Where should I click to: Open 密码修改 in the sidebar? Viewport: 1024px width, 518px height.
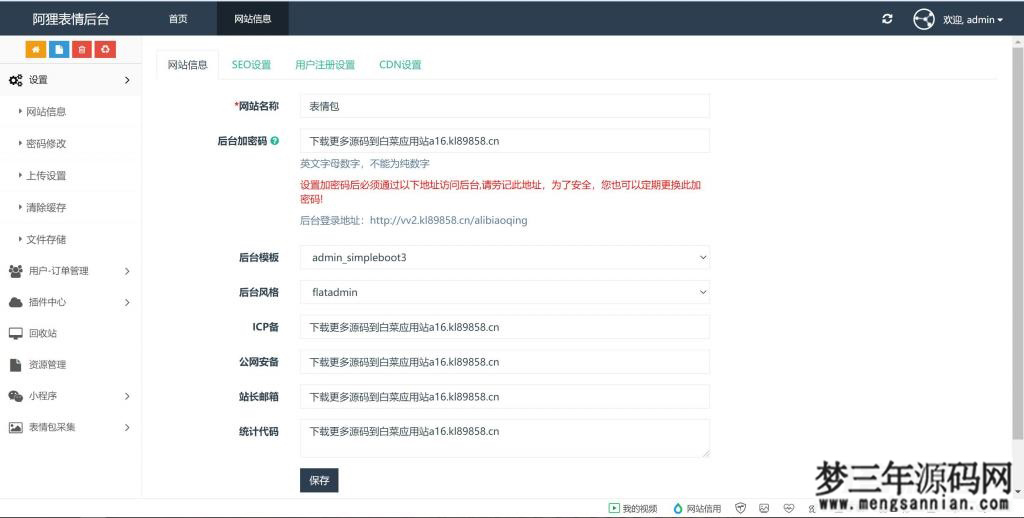[x=46, y=144]
